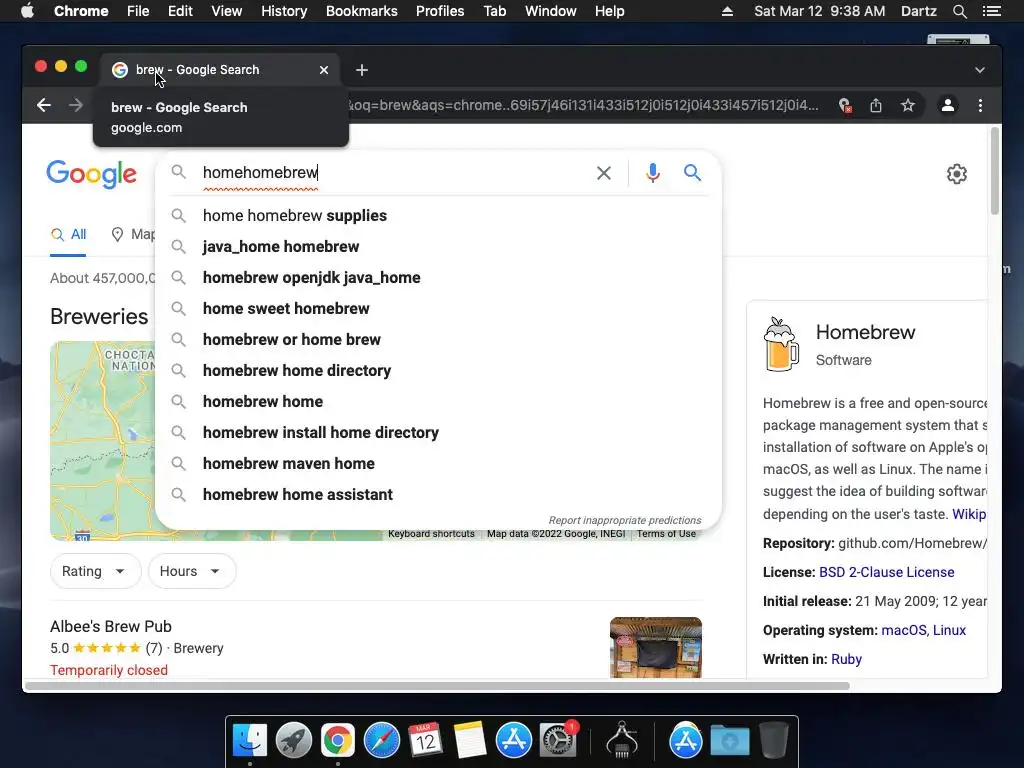Bookmark this page with star icon
Screen dimensions: 1024x768
click(908, 105)
